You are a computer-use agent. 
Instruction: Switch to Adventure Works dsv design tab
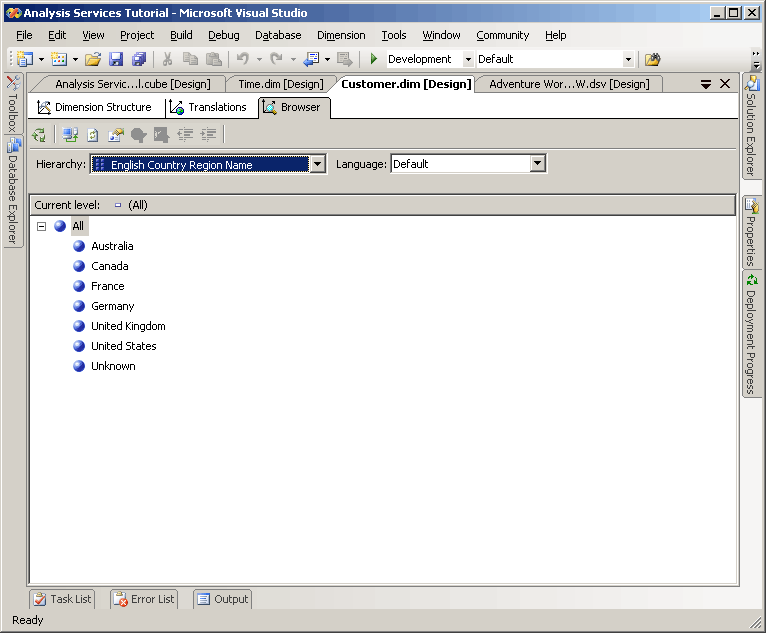click(569, 84)
